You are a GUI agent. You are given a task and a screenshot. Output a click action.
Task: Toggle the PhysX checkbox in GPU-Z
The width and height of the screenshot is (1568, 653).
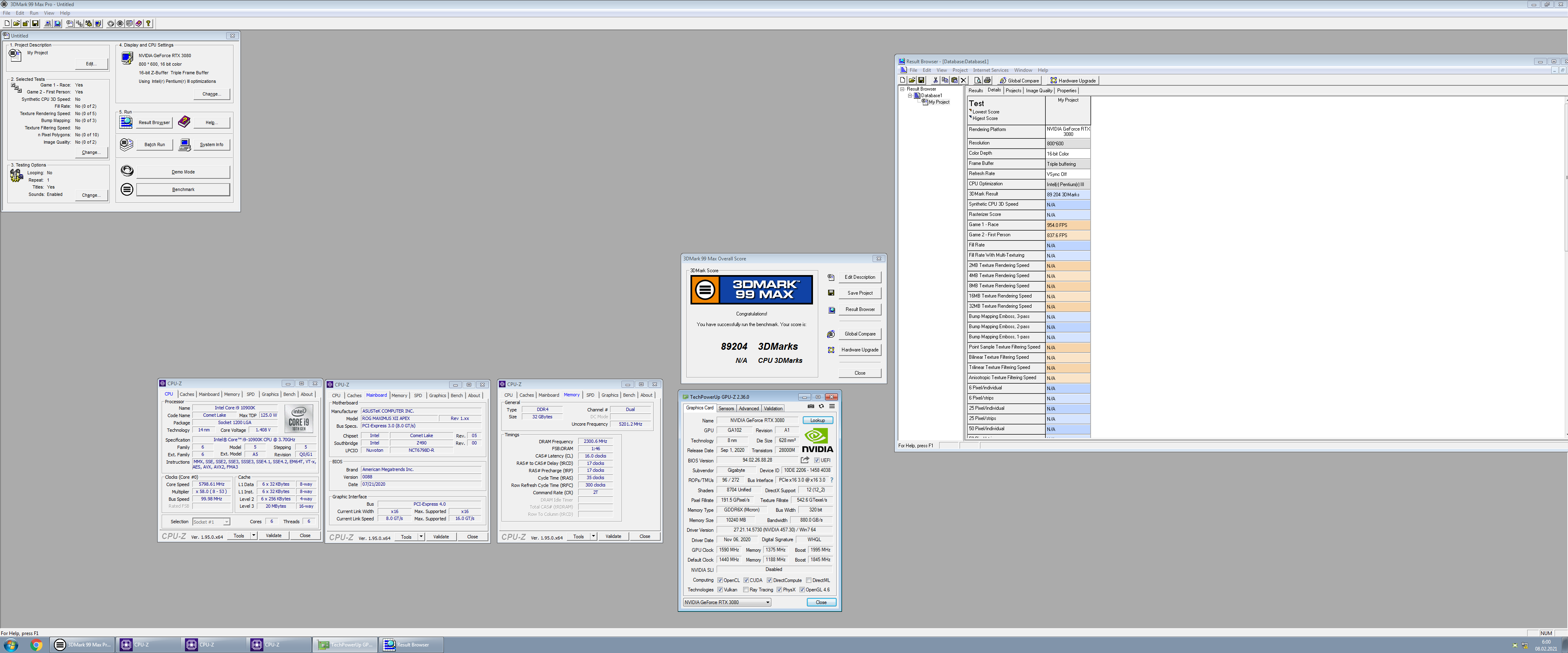click(779, 590)
